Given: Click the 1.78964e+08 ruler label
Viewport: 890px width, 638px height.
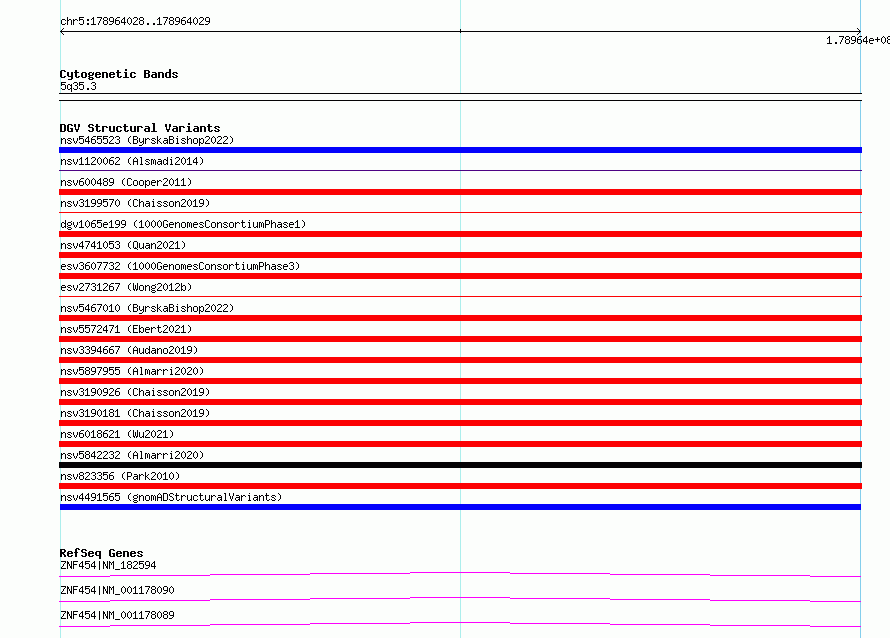Looking at the screenshot, I should [x=858, y=40].
